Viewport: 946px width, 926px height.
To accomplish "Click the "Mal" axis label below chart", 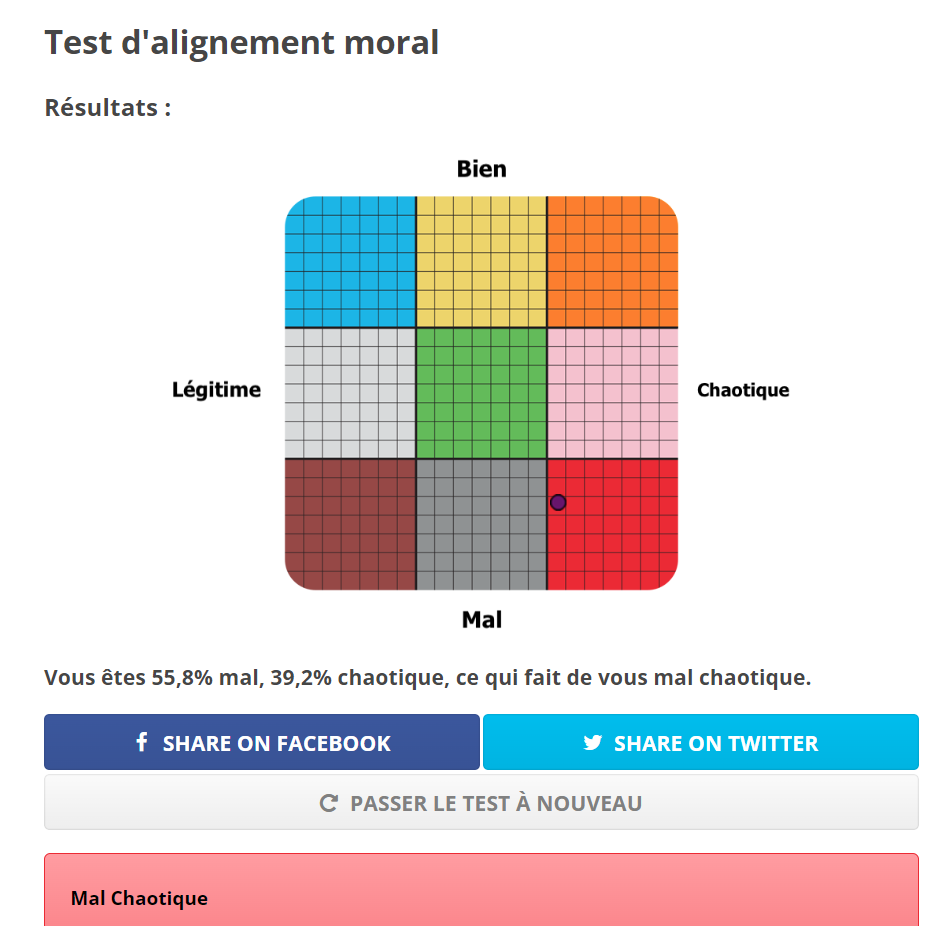I will (x=481, y=620).
